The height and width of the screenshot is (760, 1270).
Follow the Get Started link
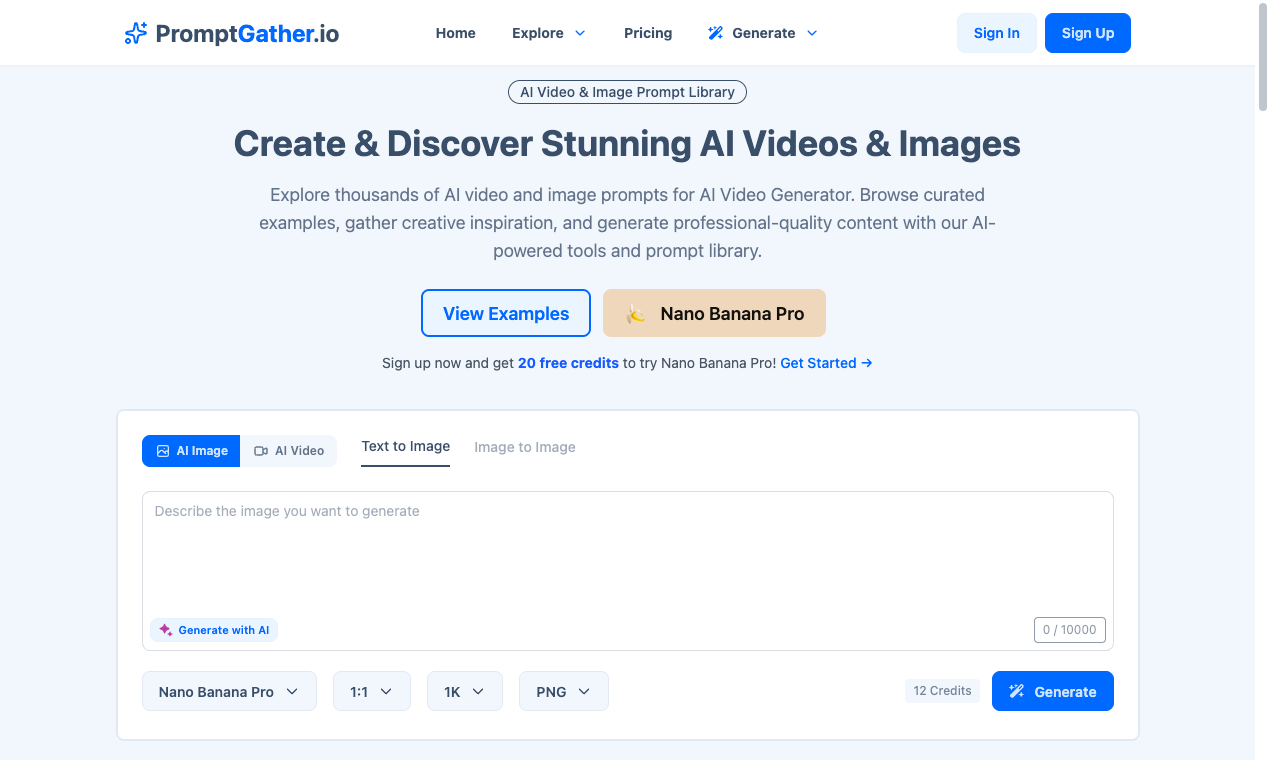click(826, 363)
